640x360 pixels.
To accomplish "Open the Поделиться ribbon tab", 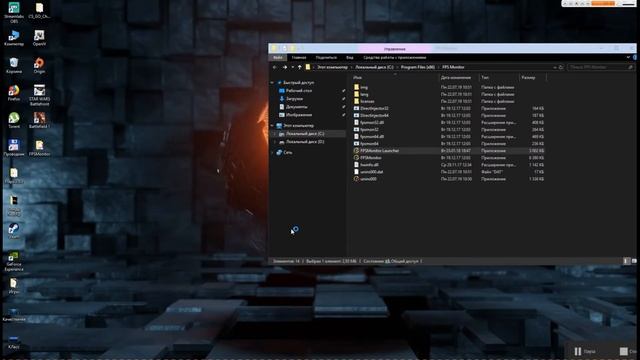I will 326,58.
